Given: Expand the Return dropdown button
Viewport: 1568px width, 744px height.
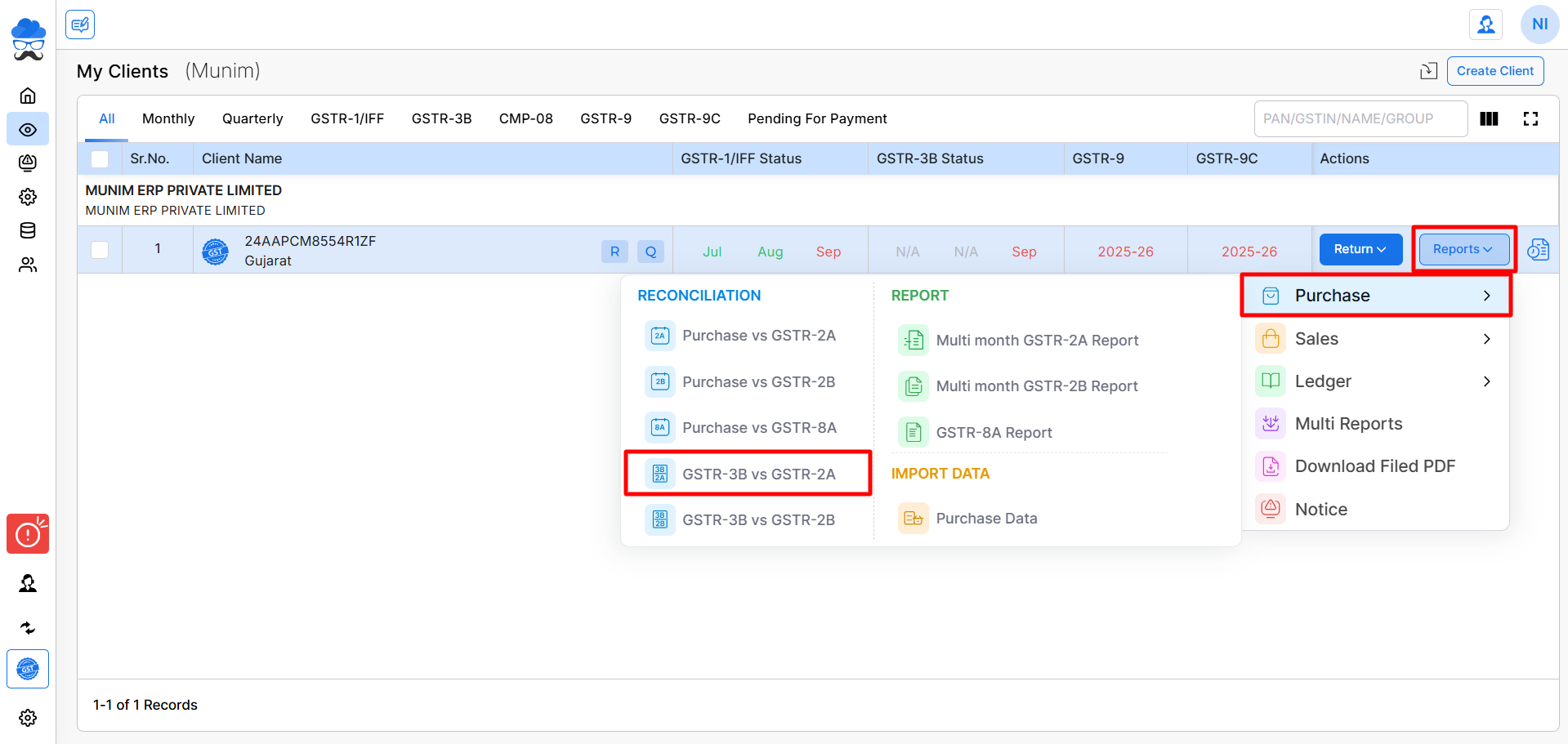Looking at the screenshot, I should tap(1360, 249).
